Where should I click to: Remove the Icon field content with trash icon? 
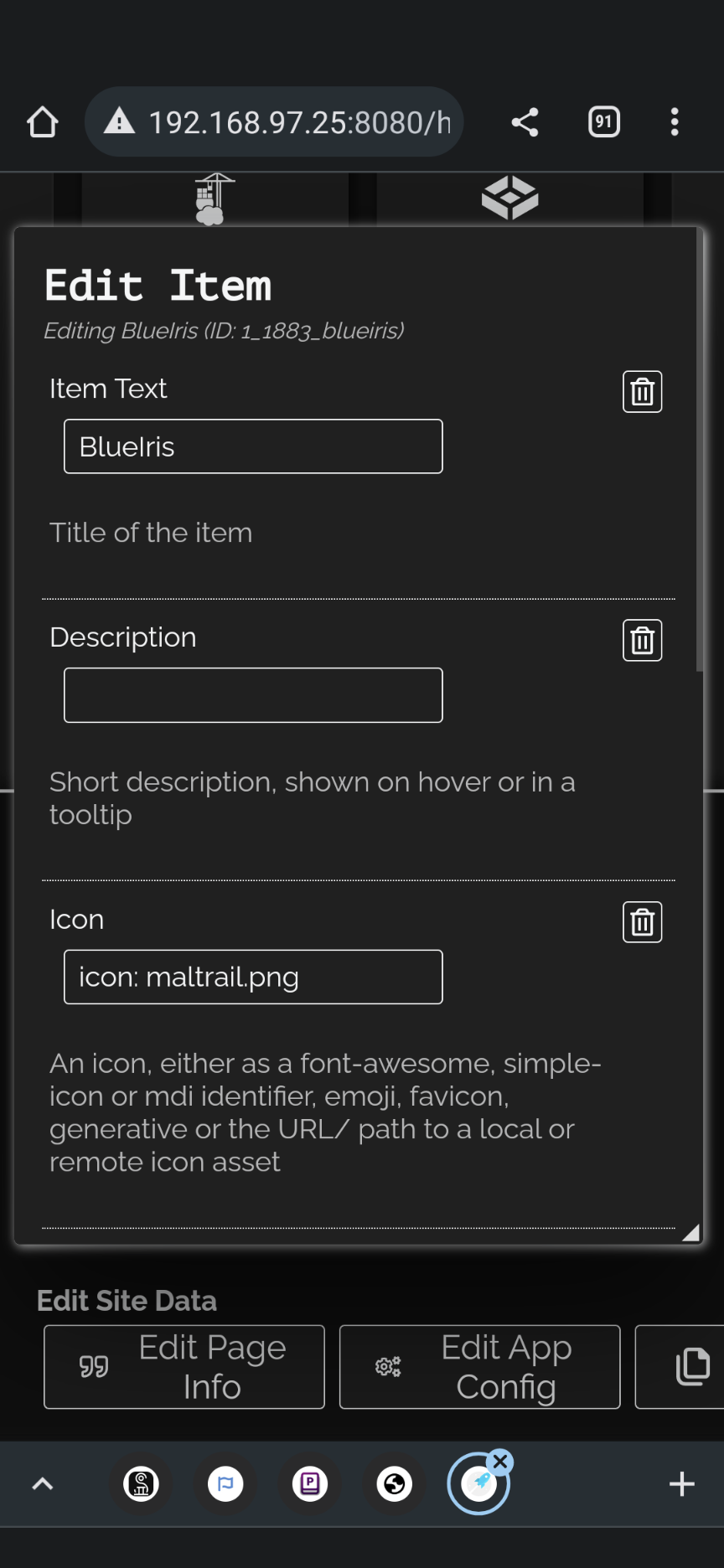(641, 921)
